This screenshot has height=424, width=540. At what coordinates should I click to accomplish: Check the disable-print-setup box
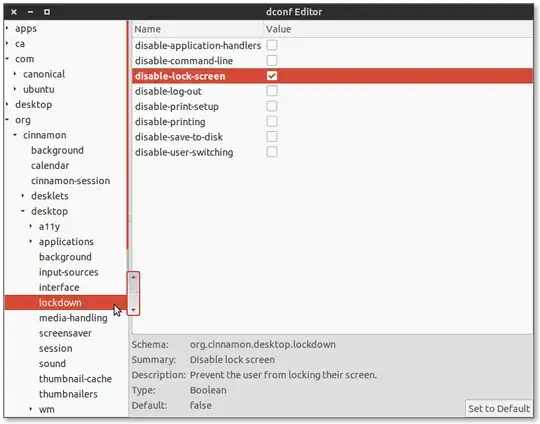coord(272,106)
